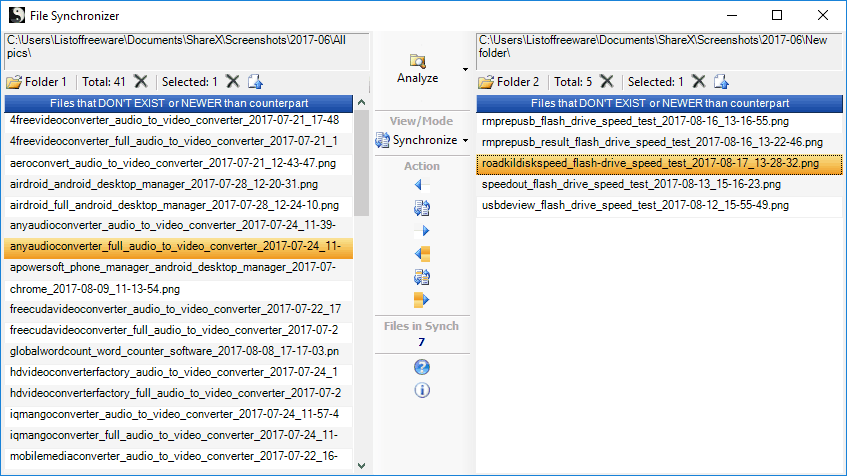Click the blue left arrow copy action

[x=421, y=185]
